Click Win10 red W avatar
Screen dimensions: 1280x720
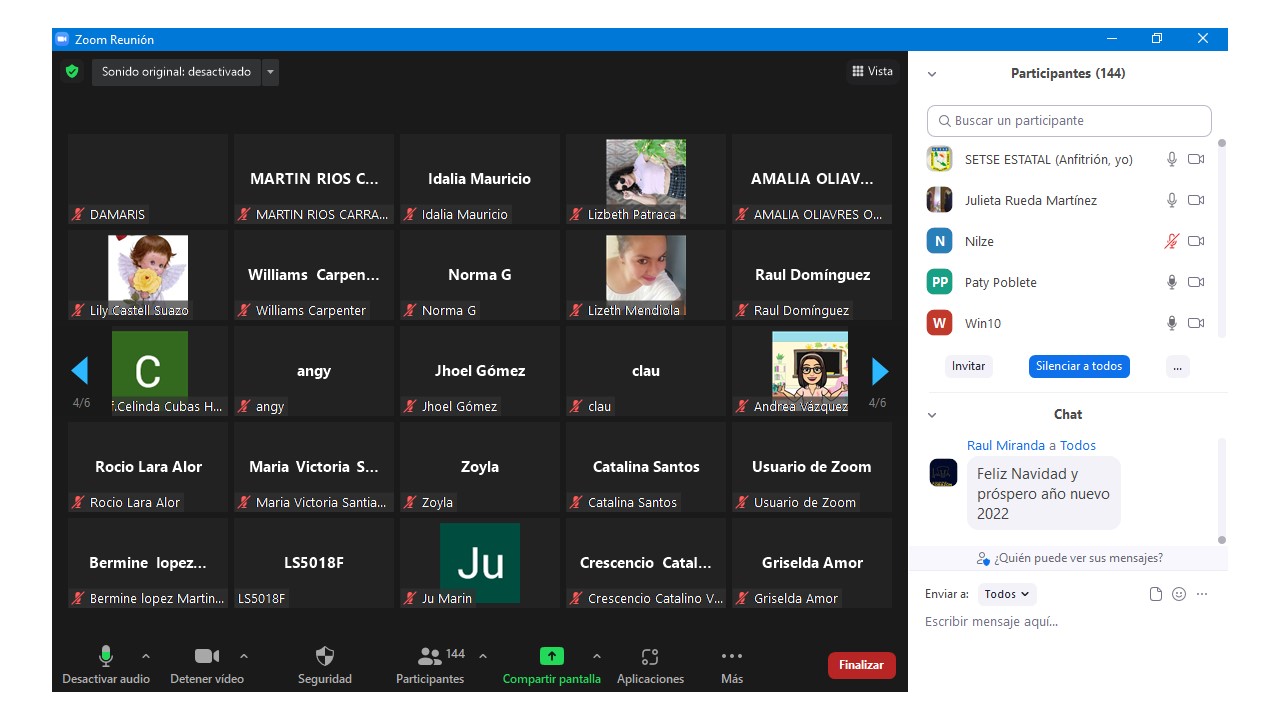click(x=939, y=323)
